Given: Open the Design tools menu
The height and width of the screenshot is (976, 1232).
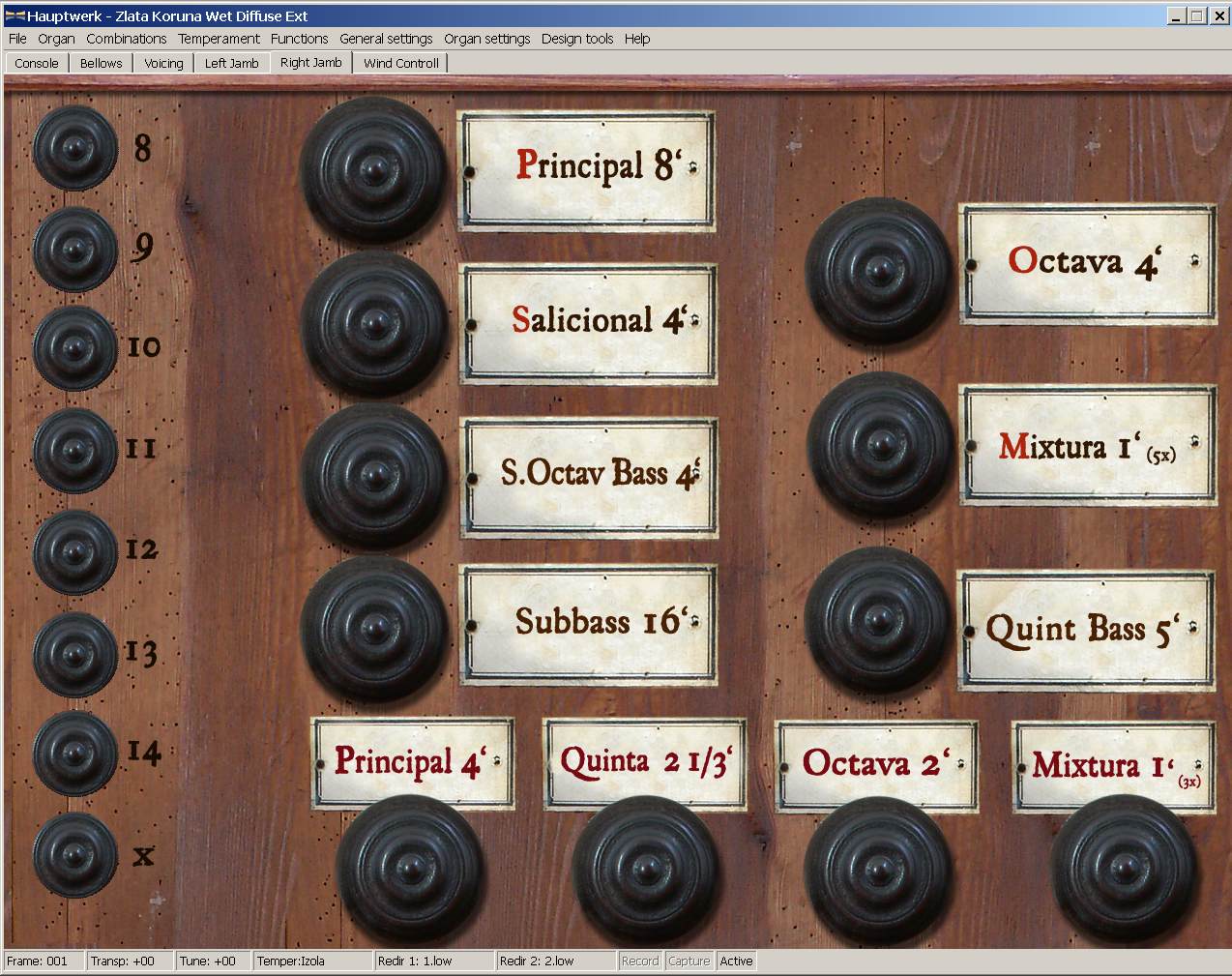Looking at the screenshot, I should point(577,39).
